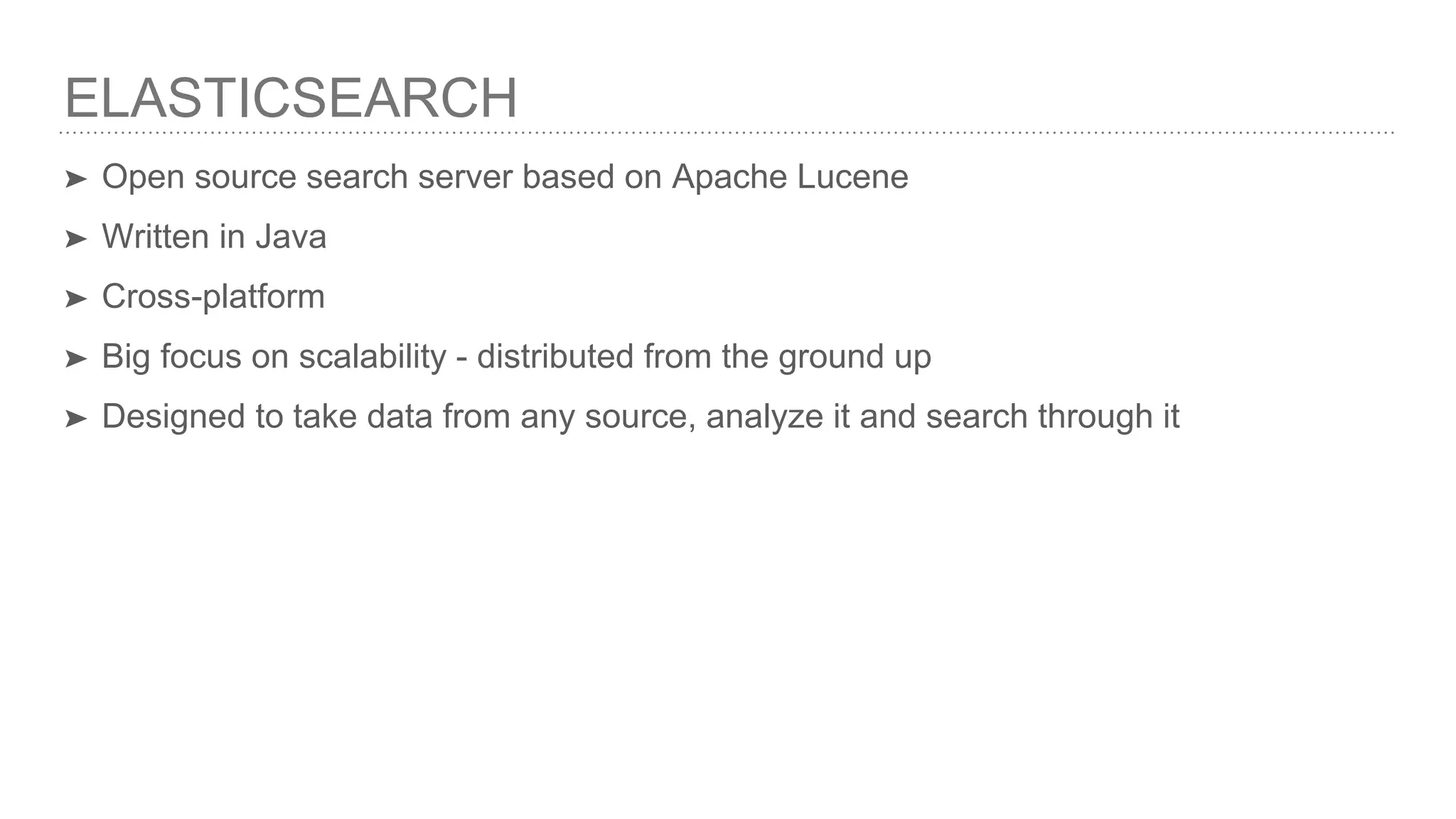1456x819 pixels.
Task: Select the word Java
Action: click(291, 237)
